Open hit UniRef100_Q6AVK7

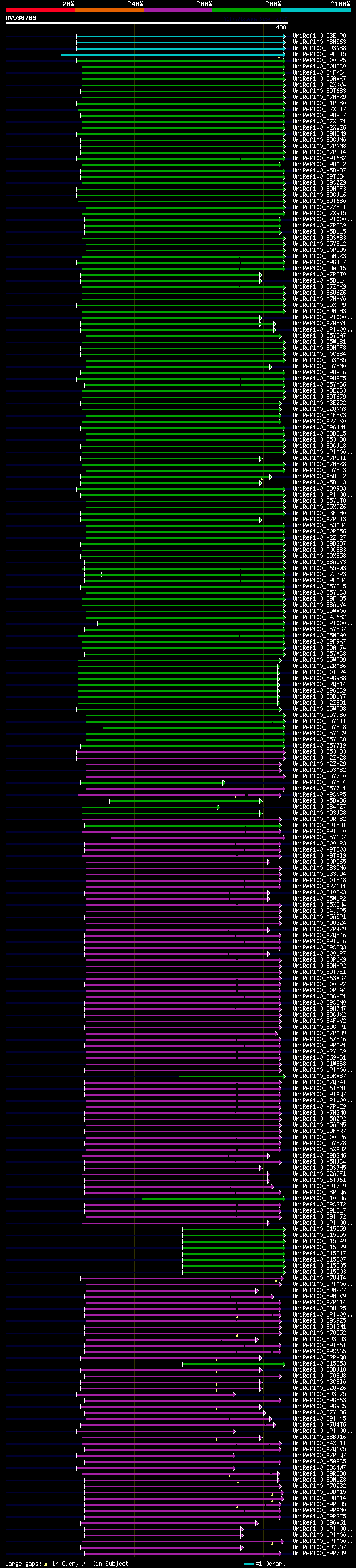[x=319, y=78]
